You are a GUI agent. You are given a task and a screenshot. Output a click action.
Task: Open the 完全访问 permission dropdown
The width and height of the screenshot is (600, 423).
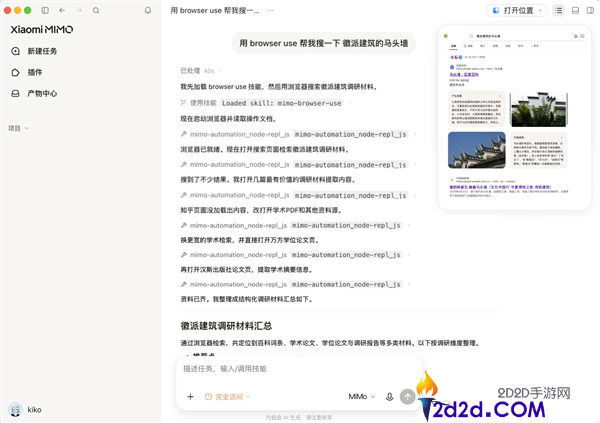(x=228, y=397)
